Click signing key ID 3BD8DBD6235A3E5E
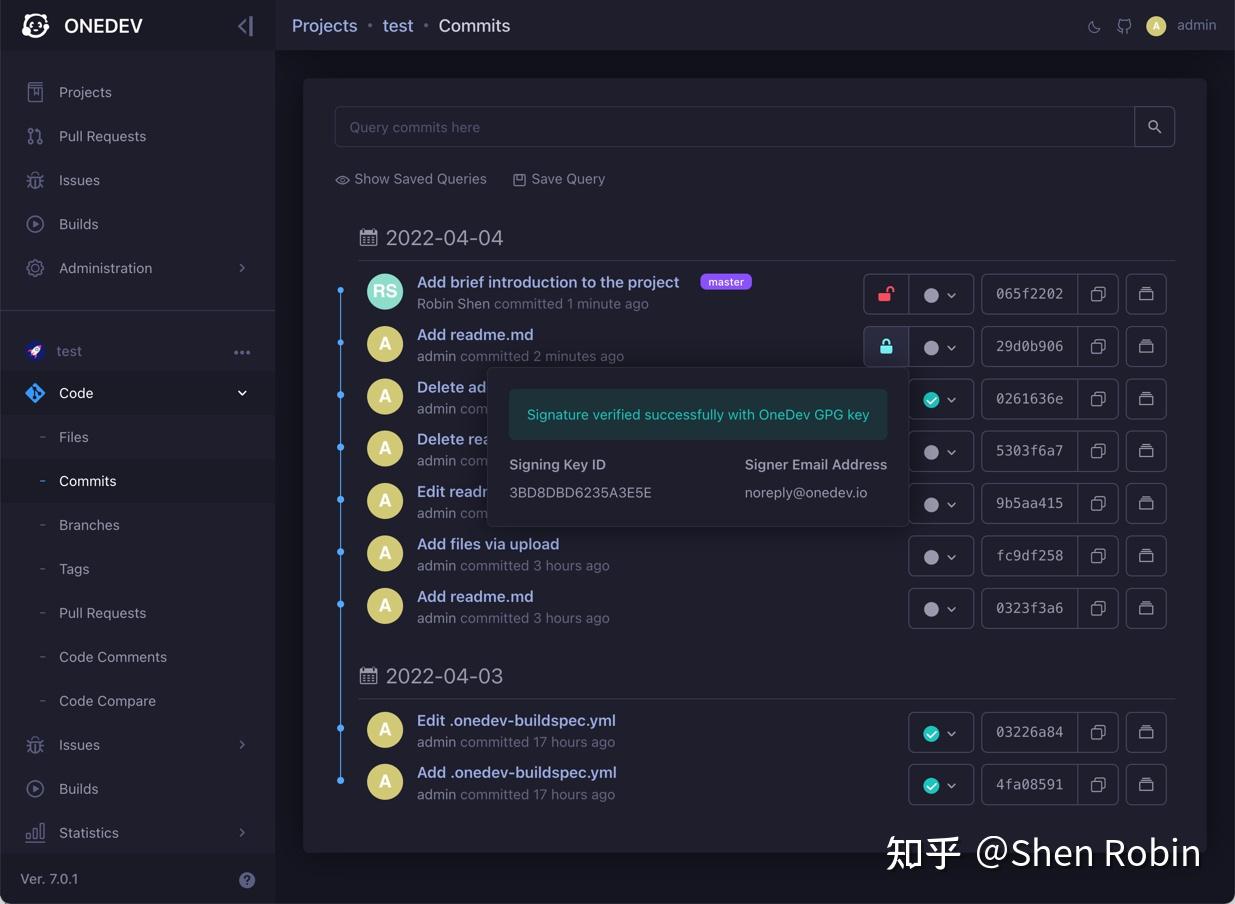Viewport: 1235px width, 904px height. click(580, 493)
